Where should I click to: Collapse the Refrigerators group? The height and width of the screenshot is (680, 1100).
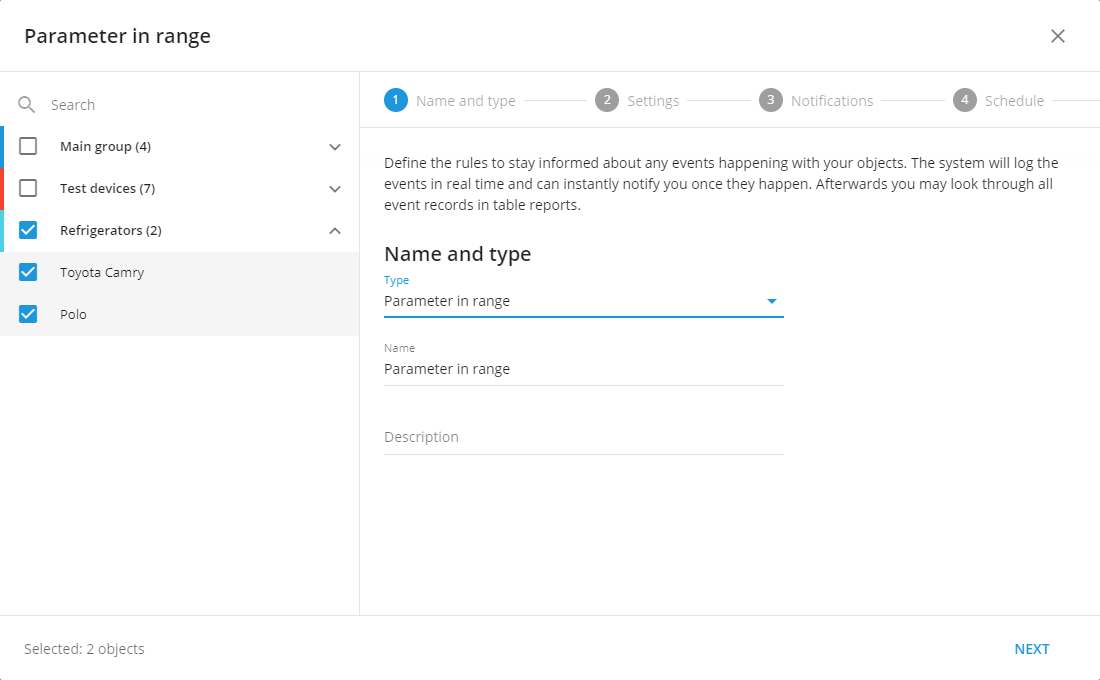point(335,230)
